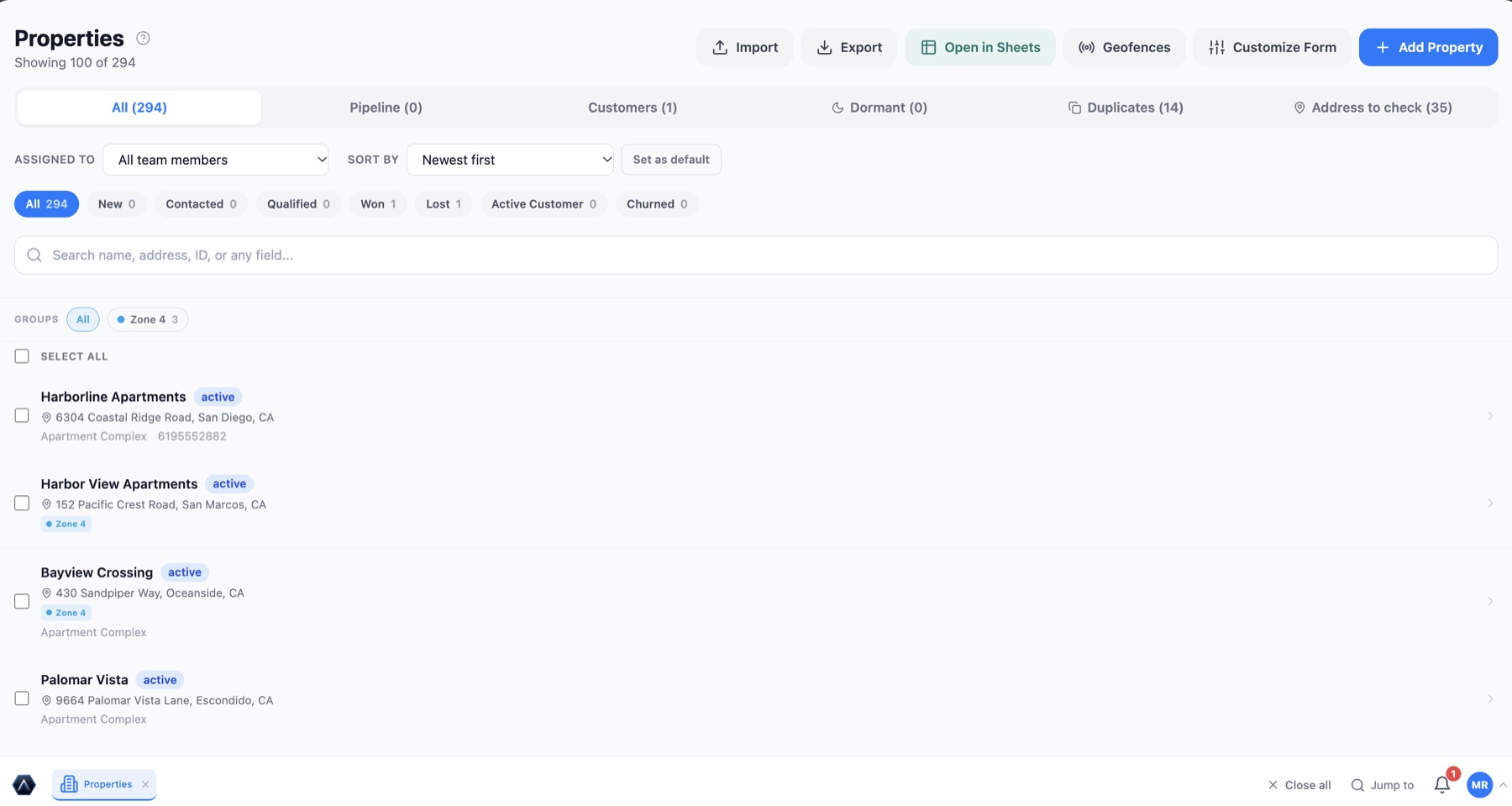
Task: Expand Bayview Crossing row chevron
Action: click(1490, 602)
